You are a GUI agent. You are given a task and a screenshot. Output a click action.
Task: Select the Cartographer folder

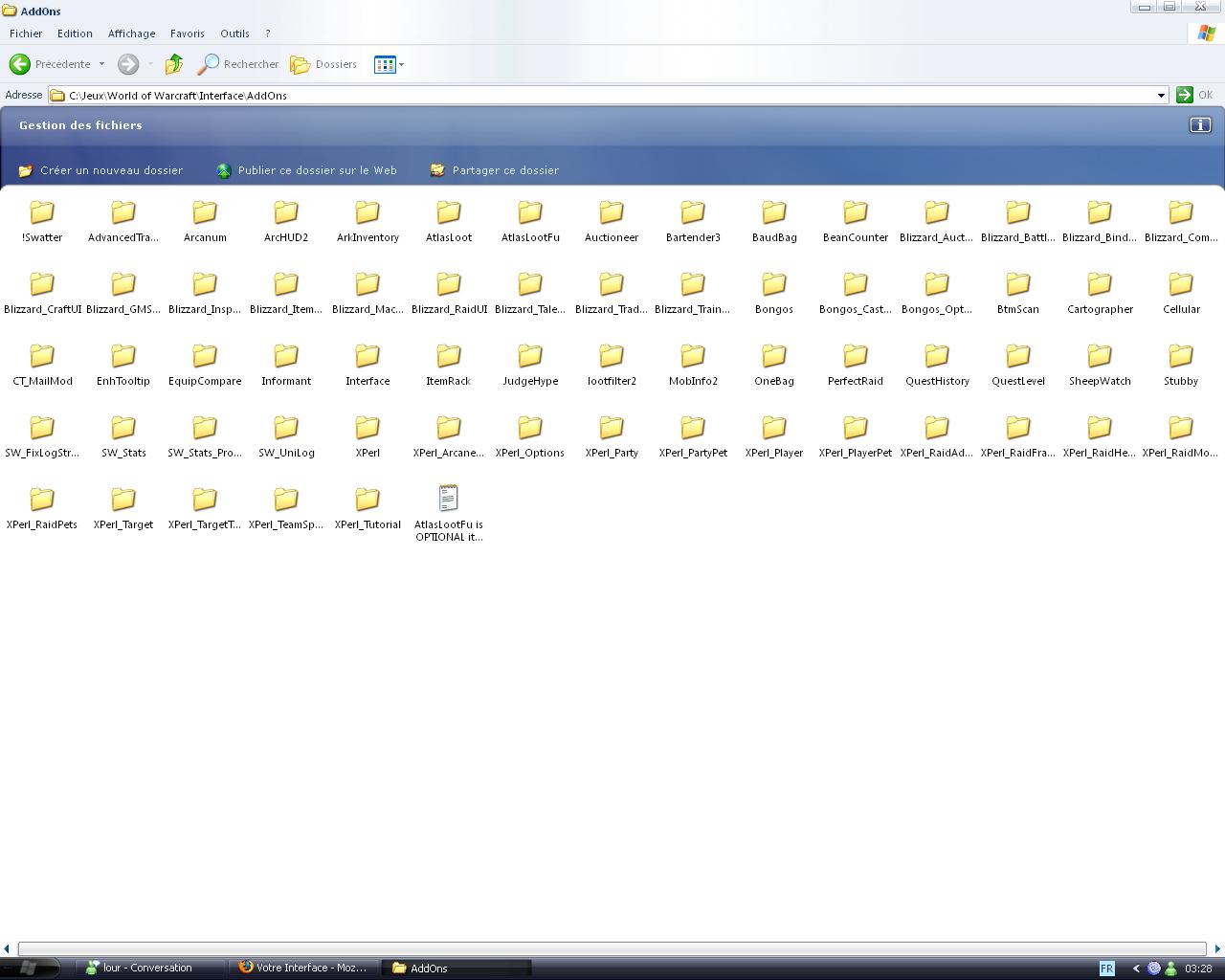pyautogui.click(x=1100, y=293)
